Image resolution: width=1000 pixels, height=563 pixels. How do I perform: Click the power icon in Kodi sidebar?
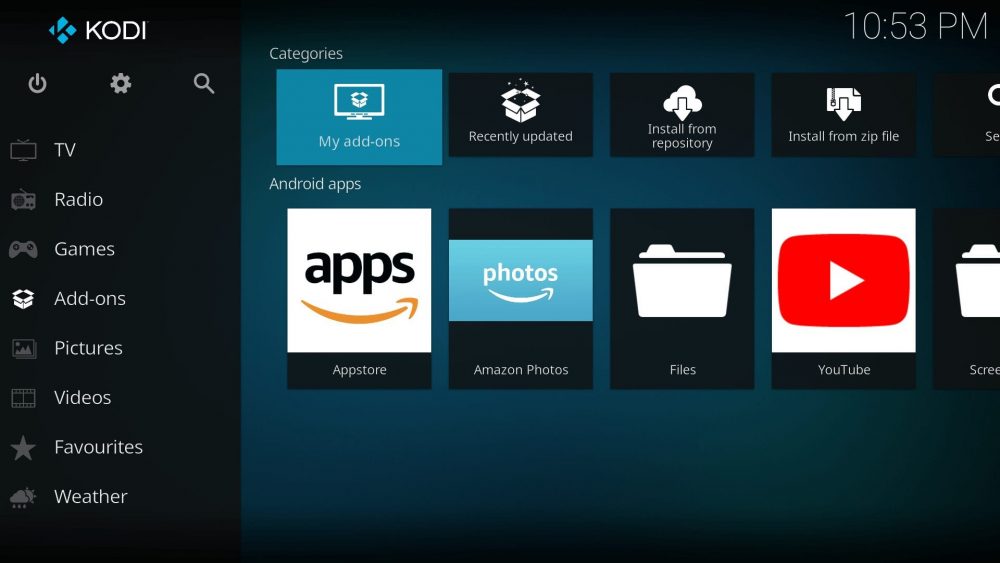tap(37, 84)
